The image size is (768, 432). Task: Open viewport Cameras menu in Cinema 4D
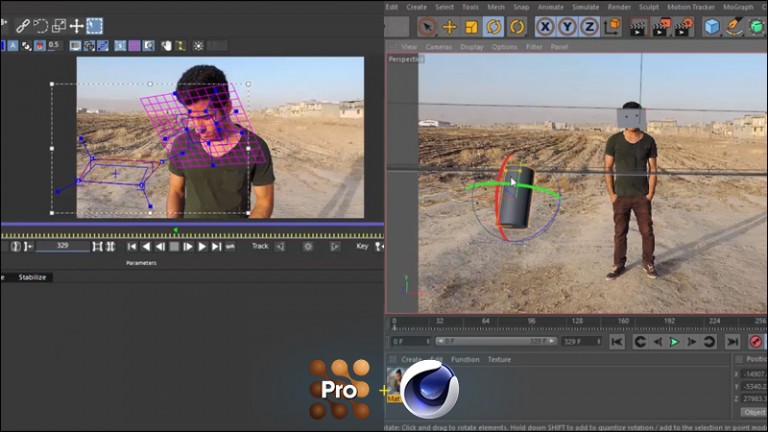(438, 47)
